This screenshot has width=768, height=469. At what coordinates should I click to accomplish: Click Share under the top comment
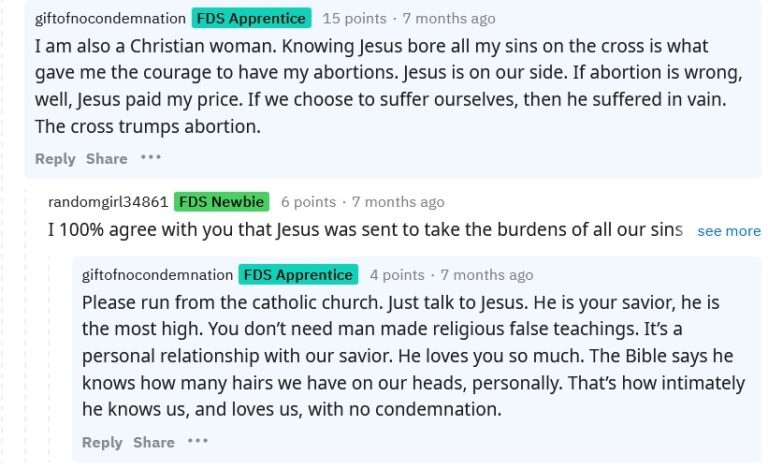point(106,159)
